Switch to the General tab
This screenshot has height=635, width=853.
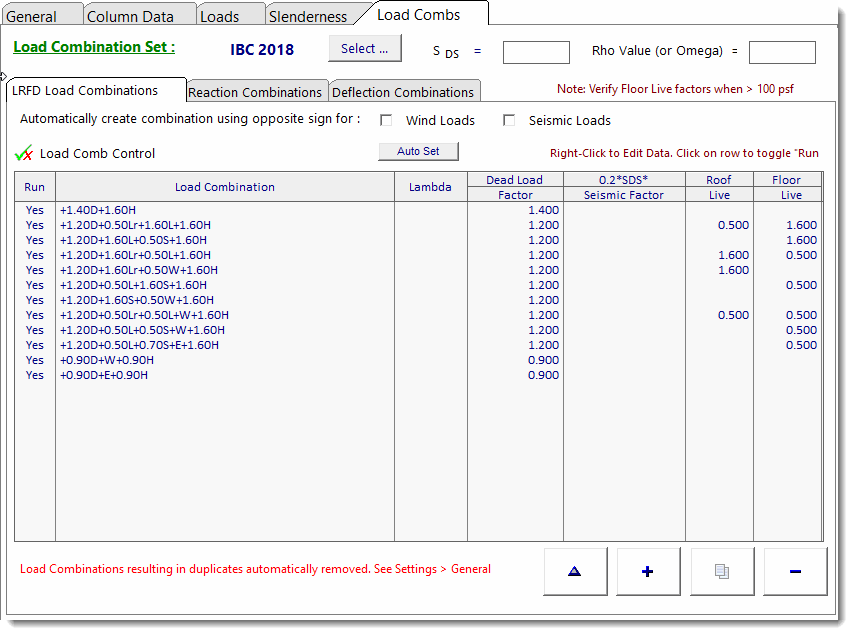(32, 16)
